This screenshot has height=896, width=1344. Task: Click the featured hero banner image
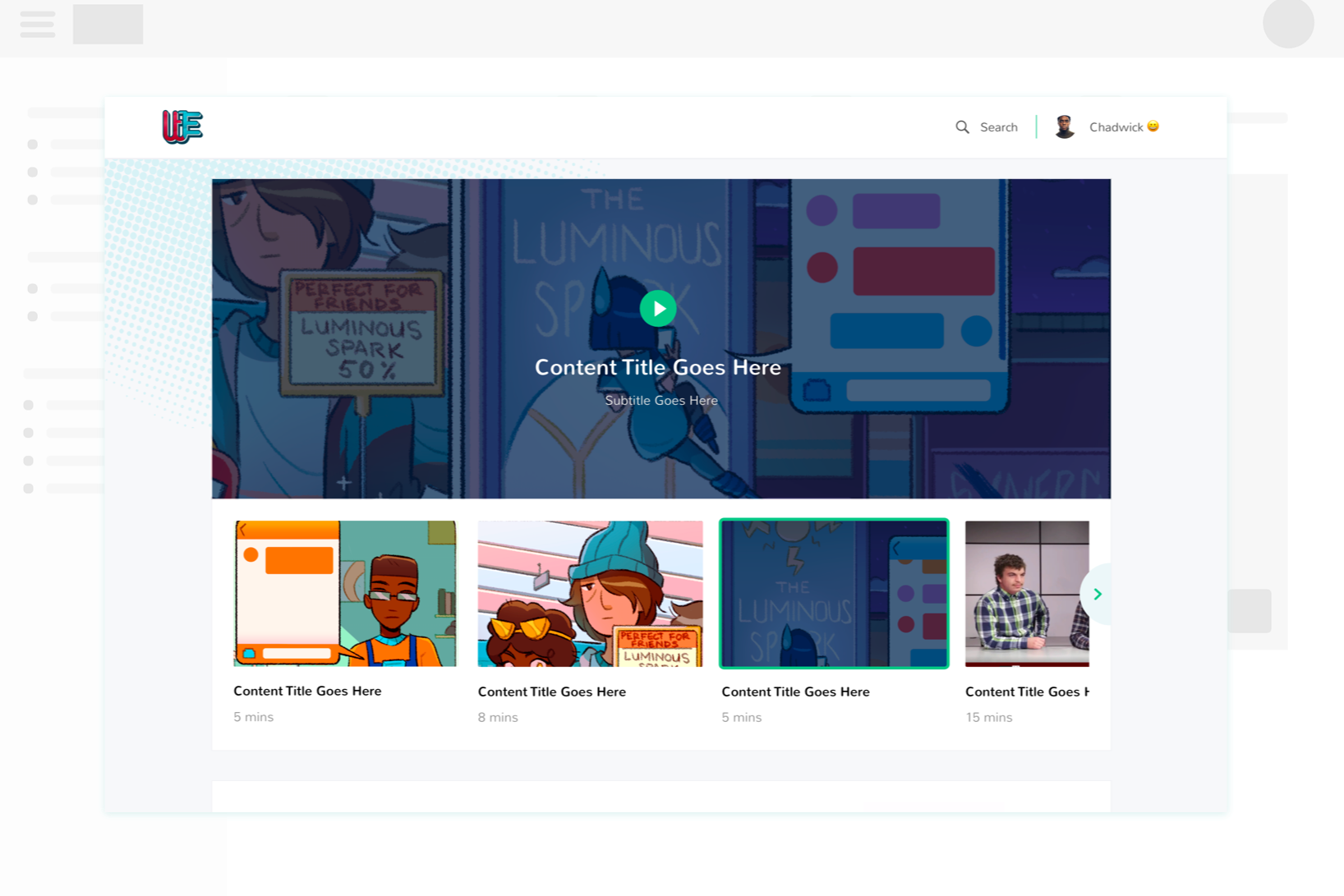661,338
